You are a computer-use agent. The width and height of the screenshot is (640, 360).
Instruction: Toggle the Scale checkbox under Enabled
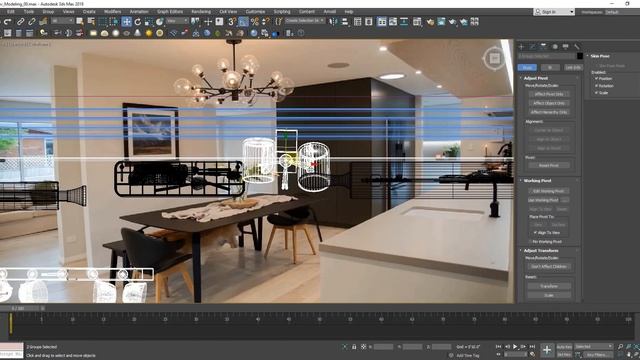tap(596, 93)
